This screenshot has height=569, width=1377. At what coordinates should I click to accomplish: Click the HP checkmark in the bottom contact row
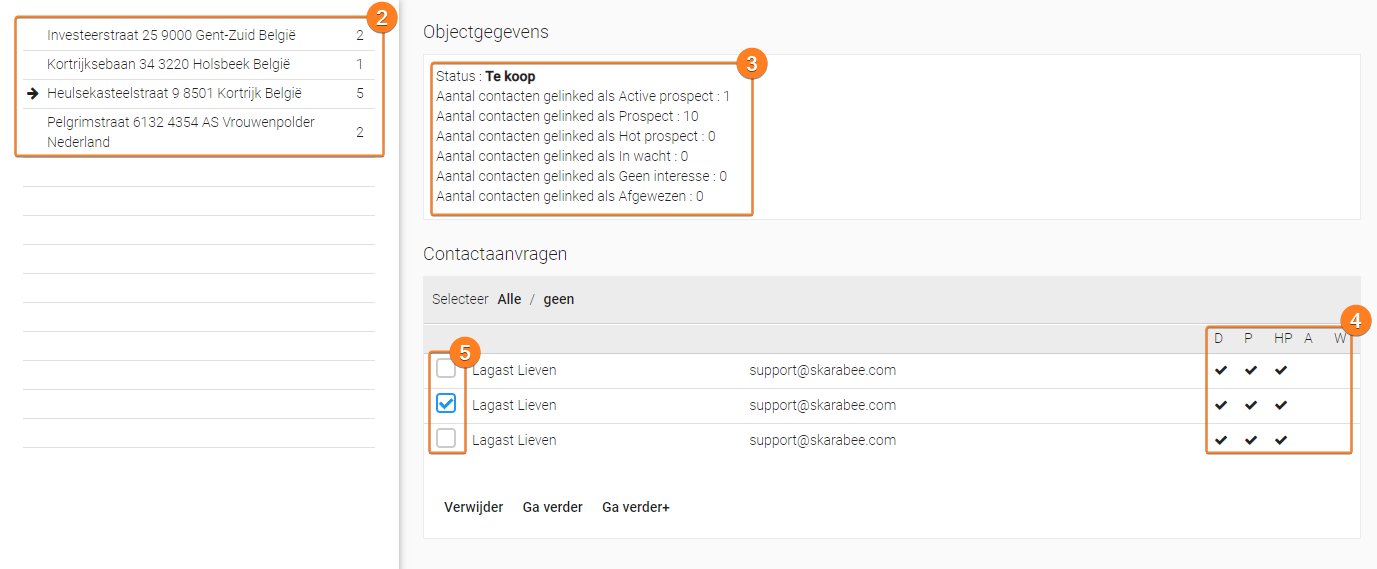tap(1281, 440)
